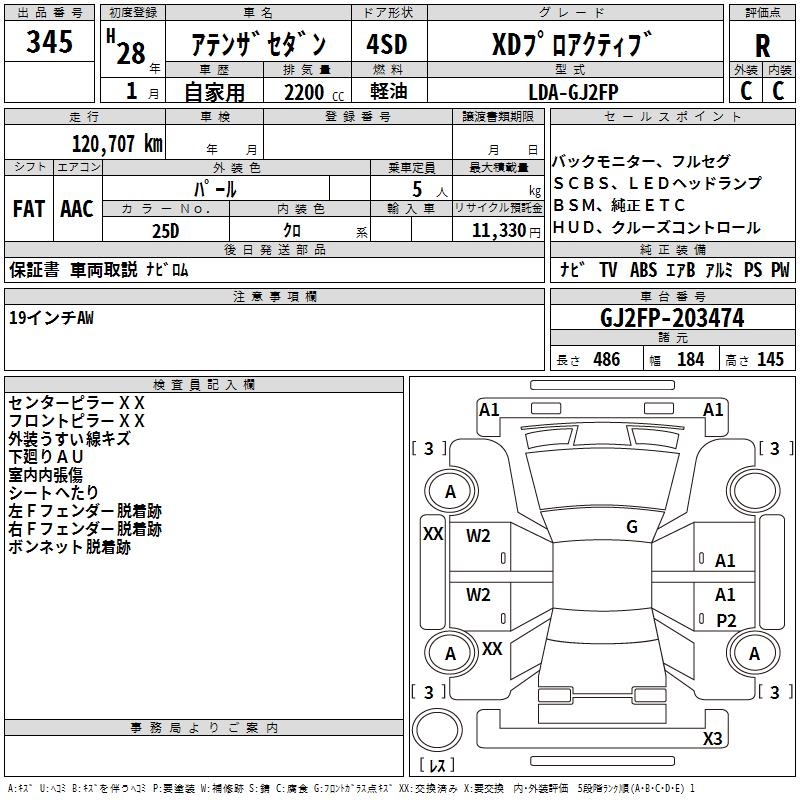Click the TV equipment indicator
The width and height of the screenshot is (800, 800).
point(608,270)
